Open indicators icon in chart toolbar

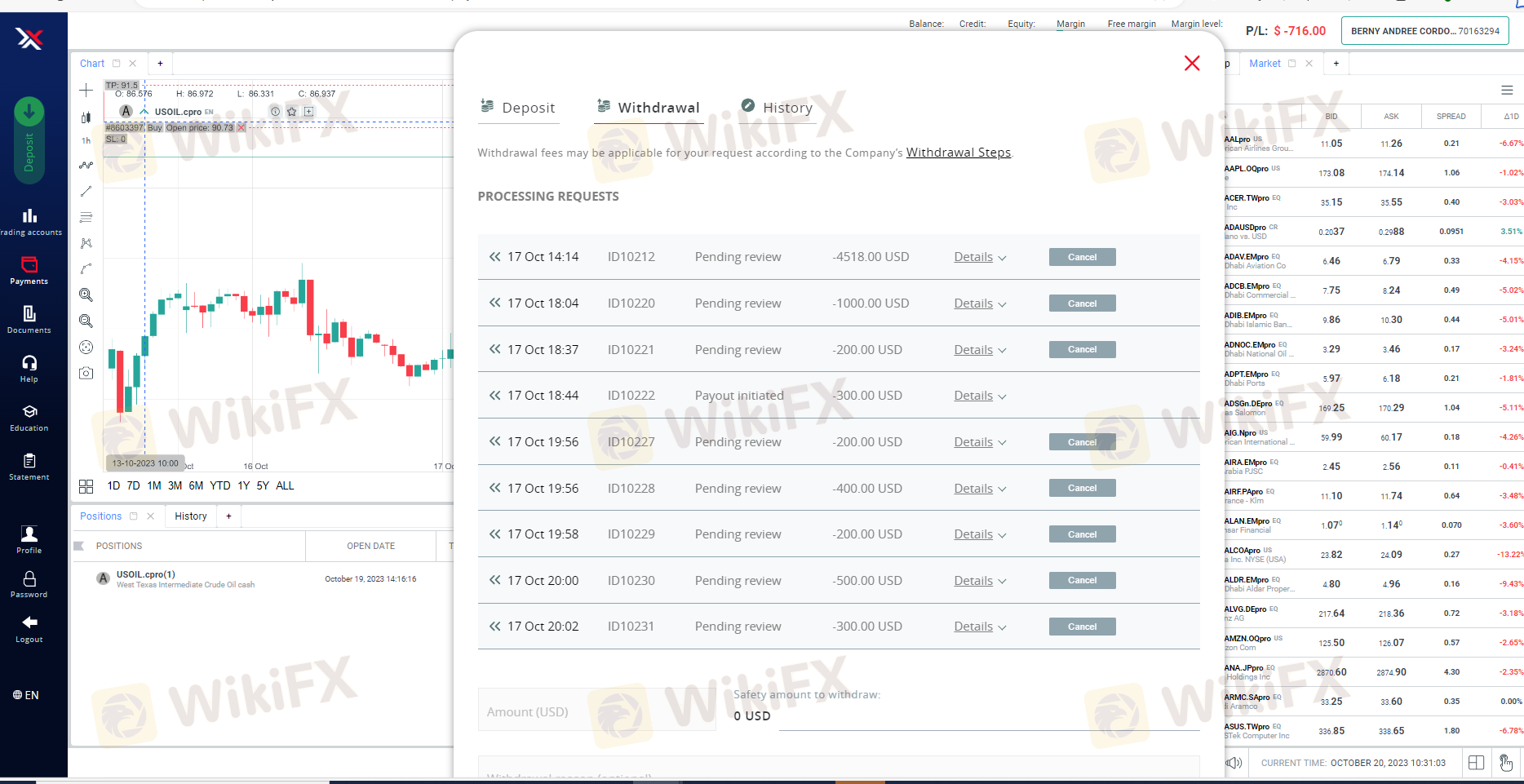[86, 165]
